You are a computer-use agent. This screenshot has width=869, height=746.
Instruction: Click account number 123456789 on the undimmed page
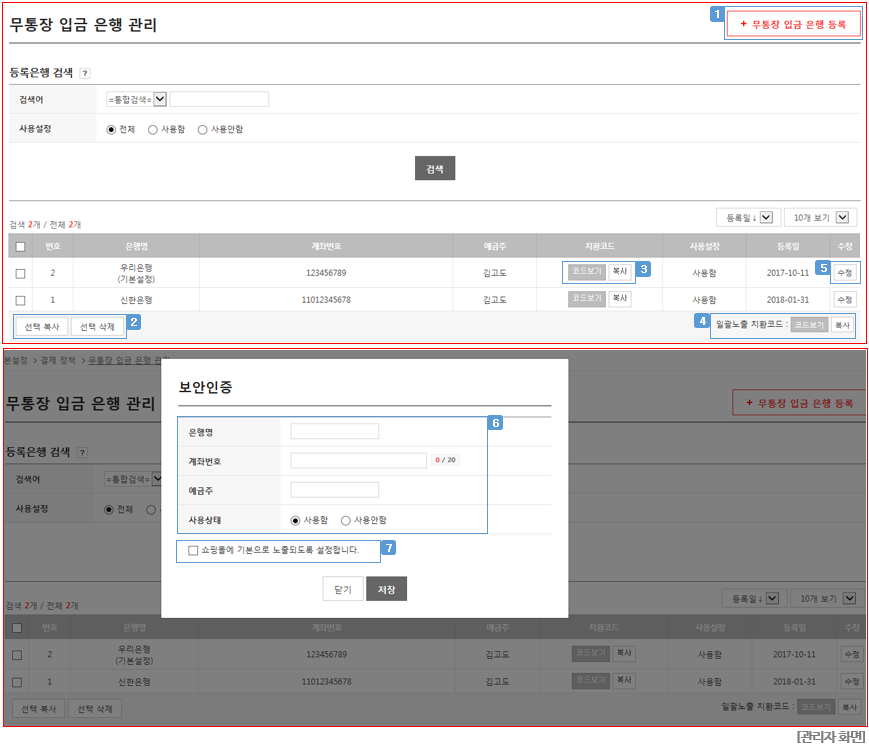click(326, 273)
